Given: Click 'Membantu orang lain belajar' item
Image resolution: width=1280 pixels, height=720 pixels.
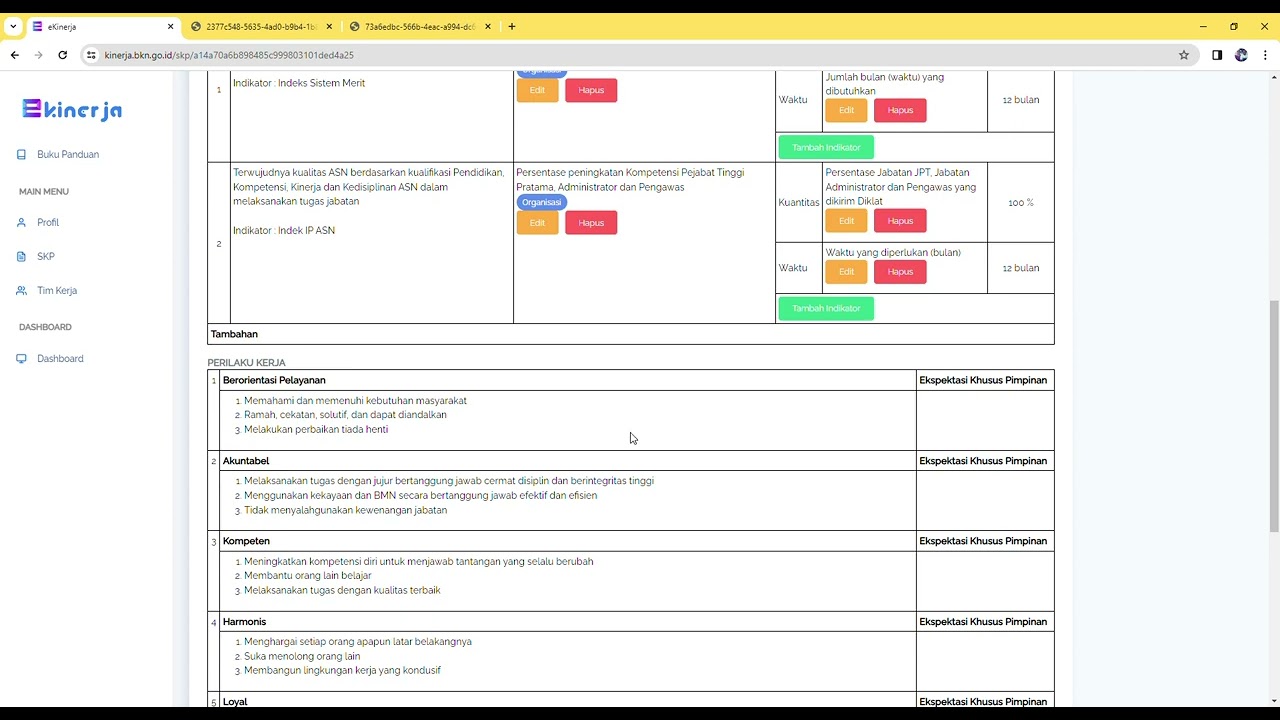Looking at the screenshot, I should tap(308, 576).
